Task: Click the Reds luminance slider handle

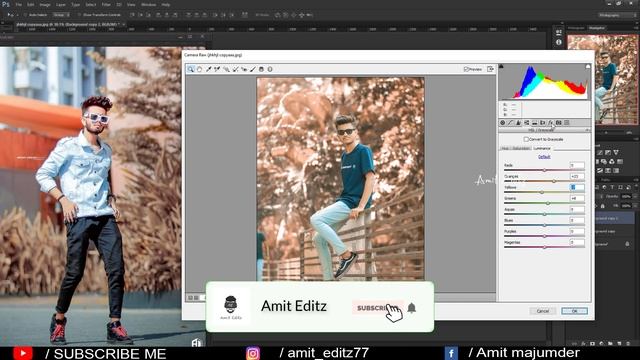Action: click(x=544, y=170)
